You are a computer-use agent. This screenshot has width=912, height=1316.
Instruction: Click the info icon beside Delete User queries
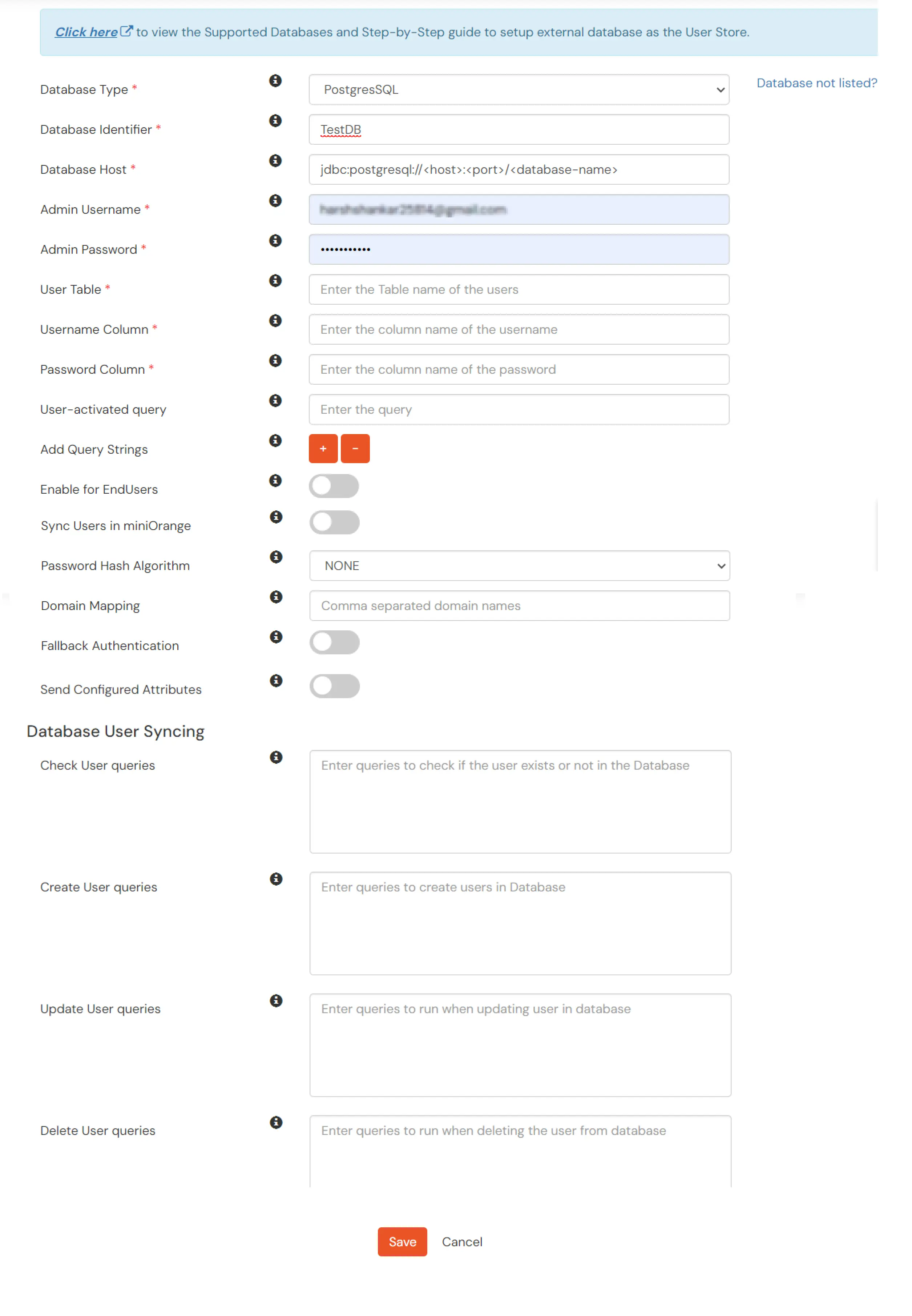(x=277, y=1122)
